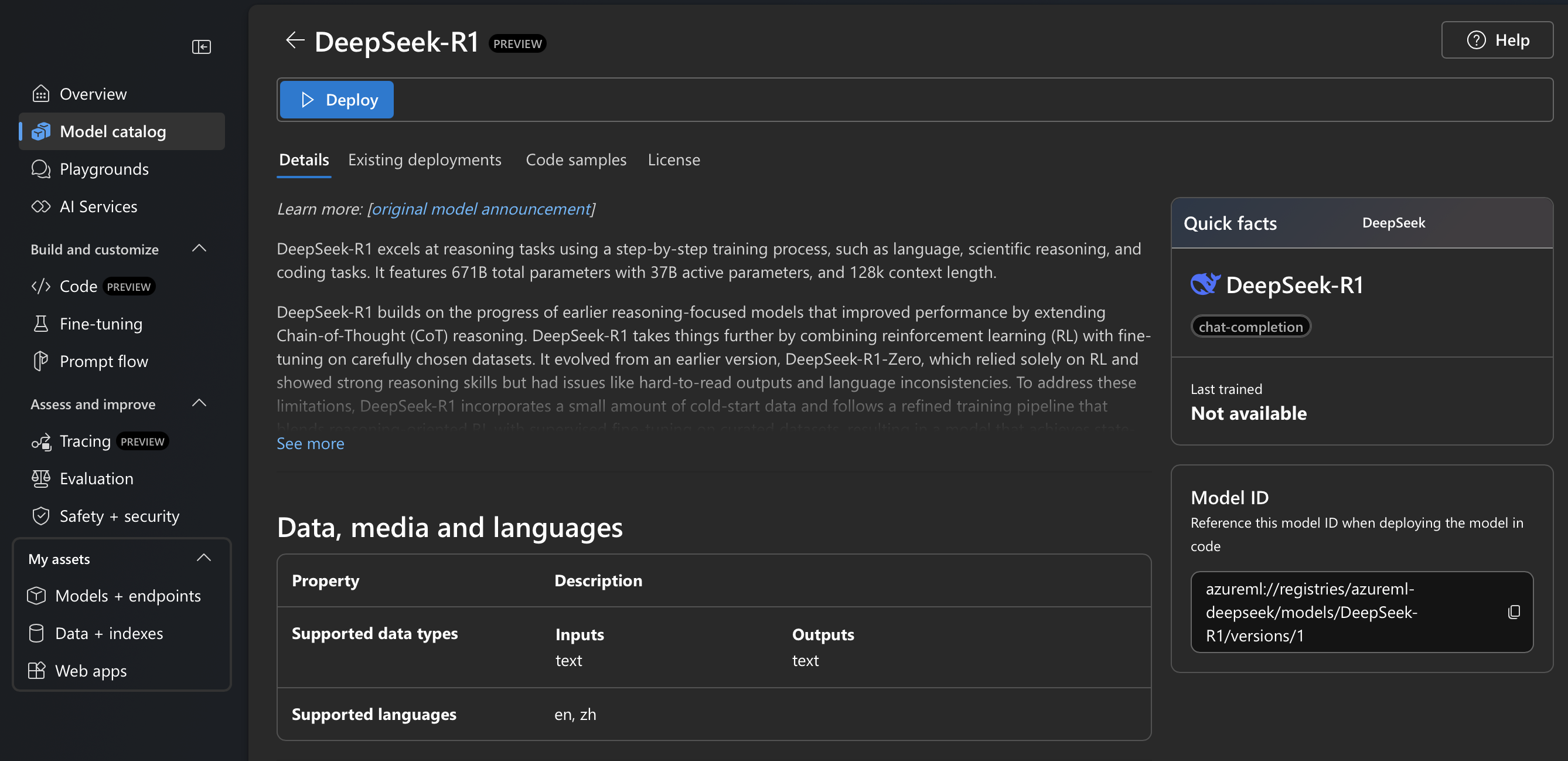
Task: Open the original model announcement link
Action: pos(481,209)
